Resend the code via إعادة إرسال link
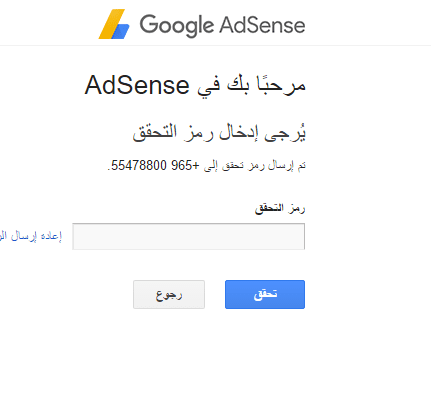Image resolution: width=431 pixels, height=401 pixels. point(31,236)
